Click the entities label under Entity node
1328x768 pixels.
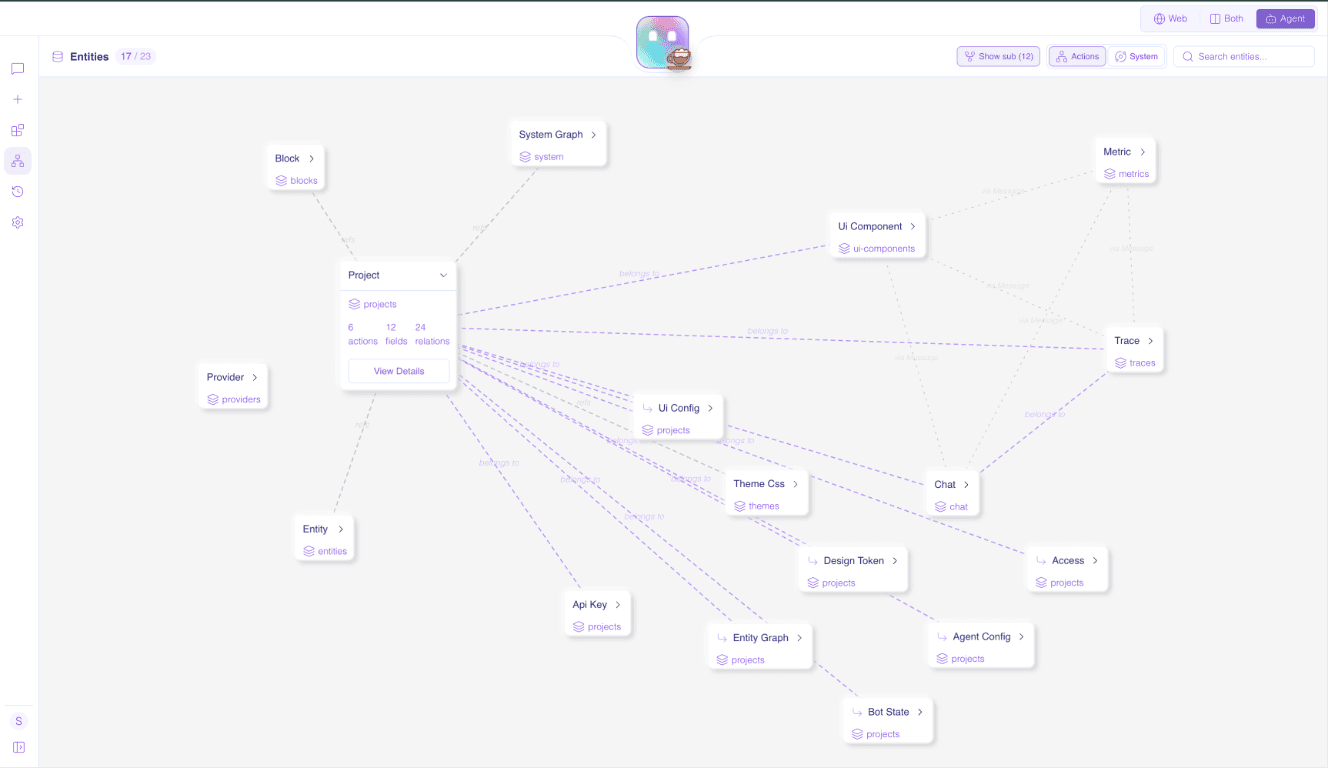click(x=332, y=552)
